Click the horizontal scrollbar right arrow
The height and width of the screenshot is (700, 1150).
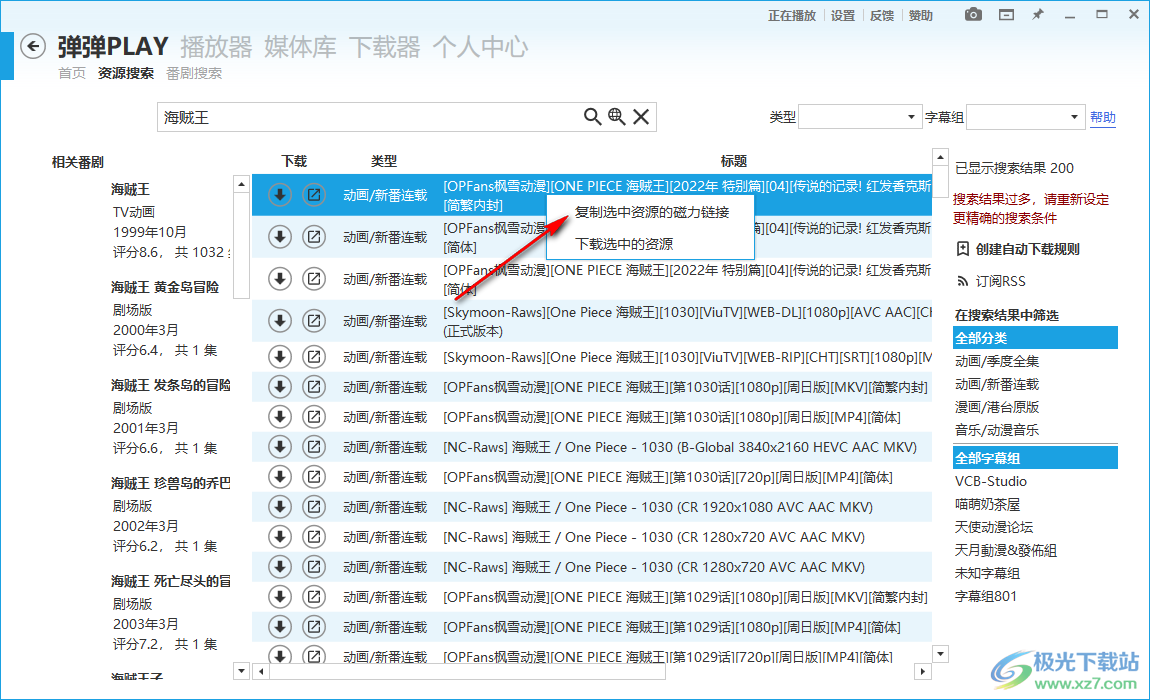coord(923,671)
